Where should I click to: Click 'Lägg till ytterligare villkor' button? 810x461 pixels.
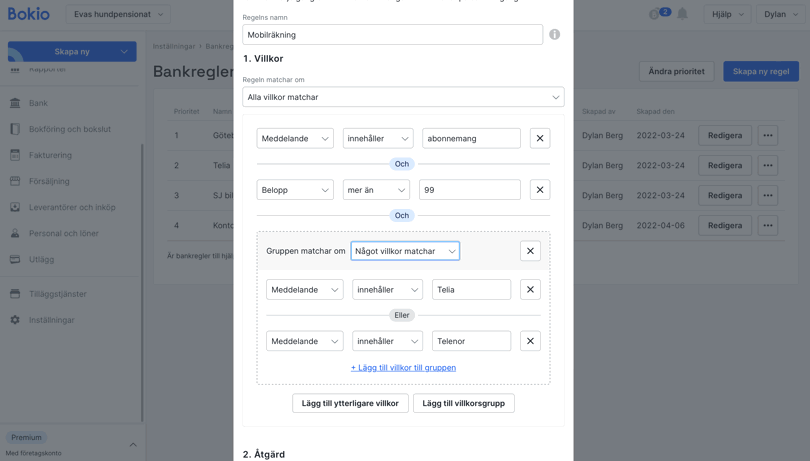[x=350, y=403]
